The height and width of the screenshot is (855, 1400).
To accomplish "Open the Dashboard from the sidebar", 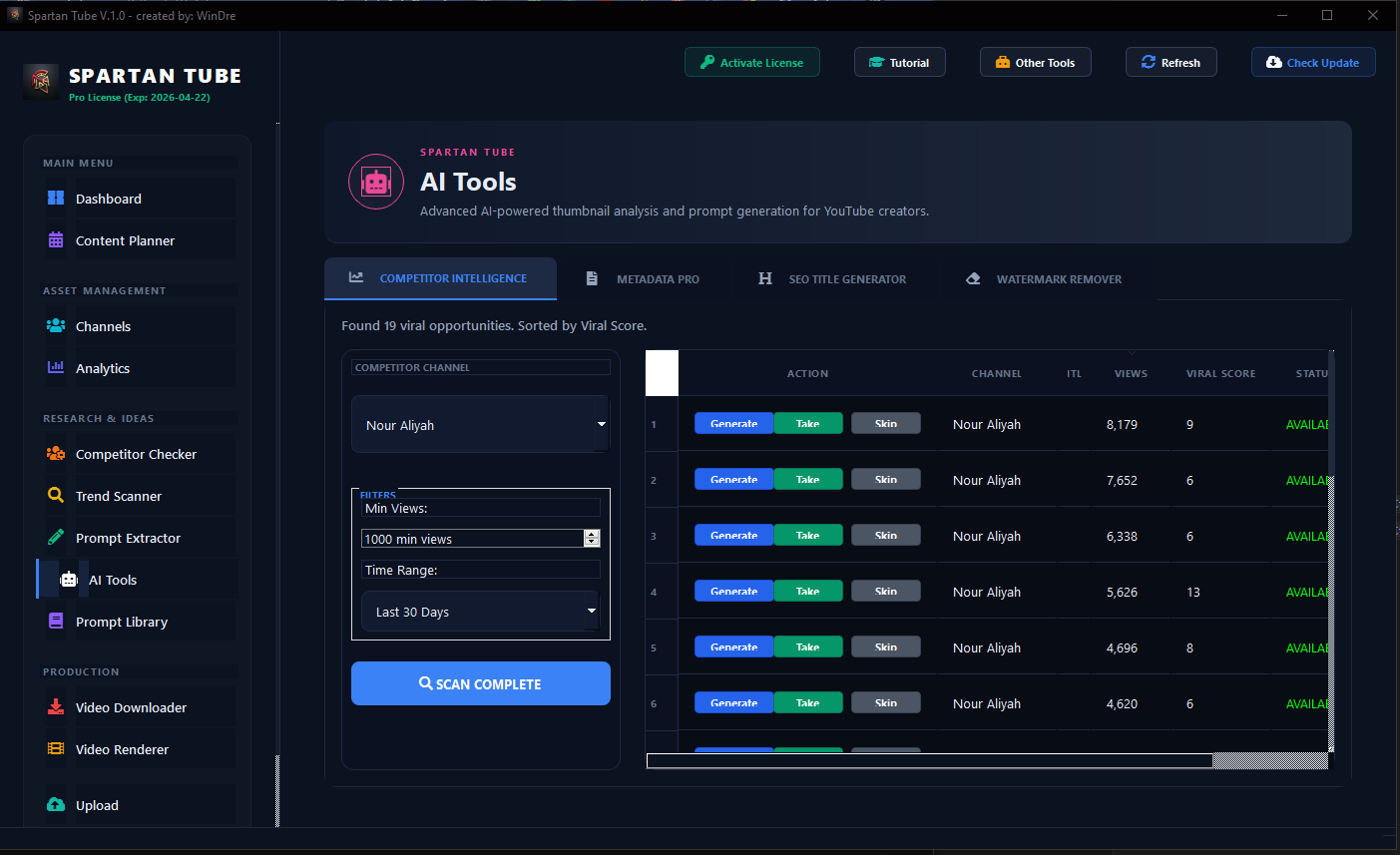I will pos(56,199).
